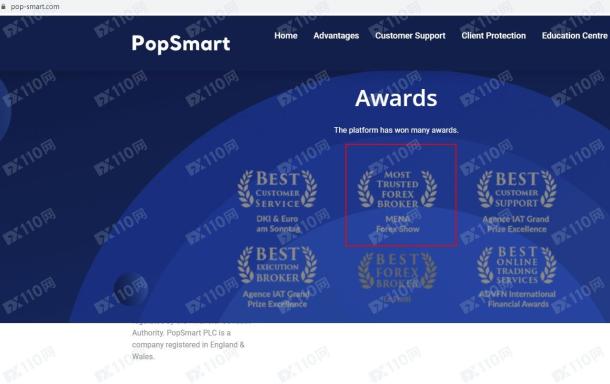
Task: Open the Home menu item
Action: coord(286,36)
